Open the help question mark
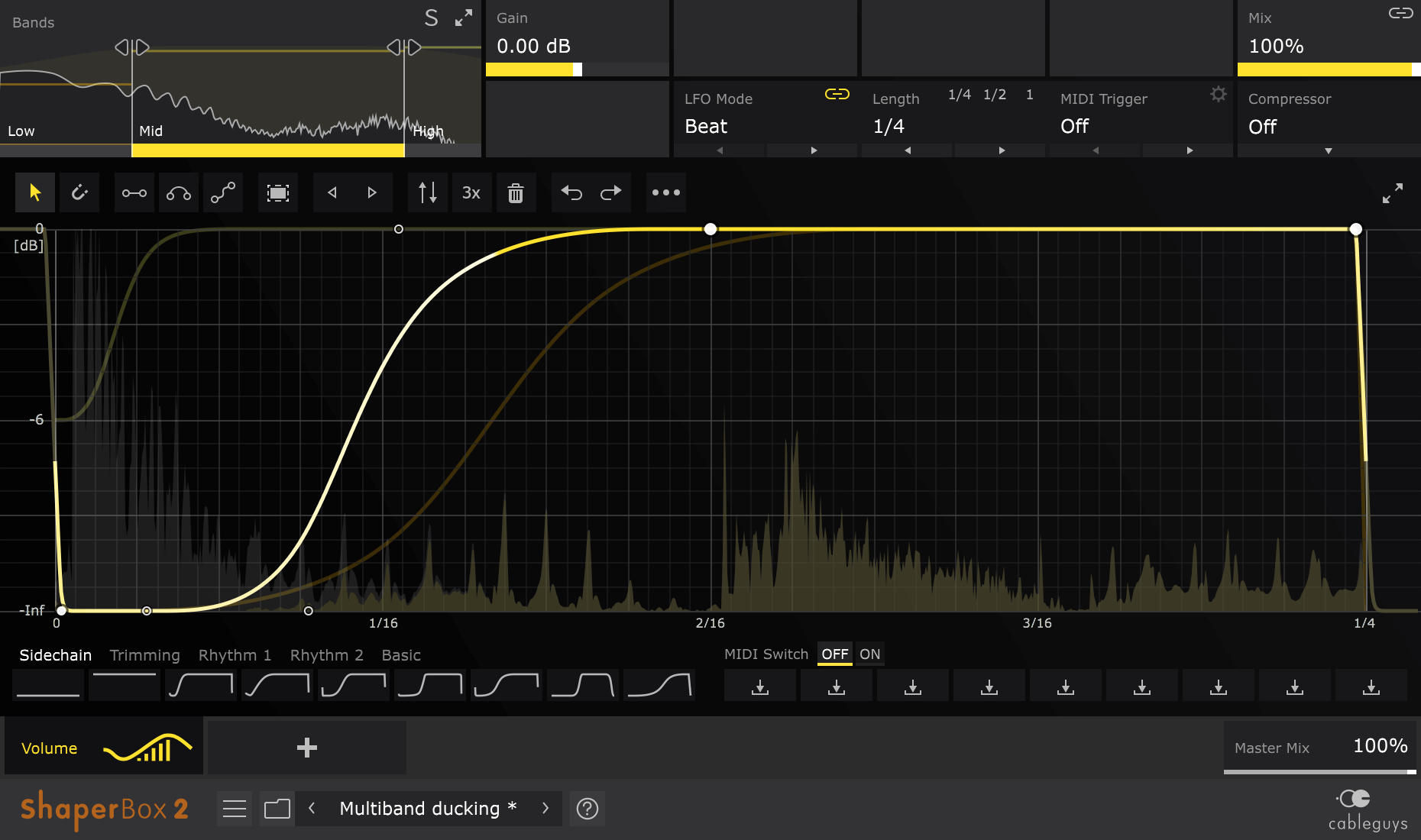The width and height of the screenshot is (1421, 840). point(587,808)
